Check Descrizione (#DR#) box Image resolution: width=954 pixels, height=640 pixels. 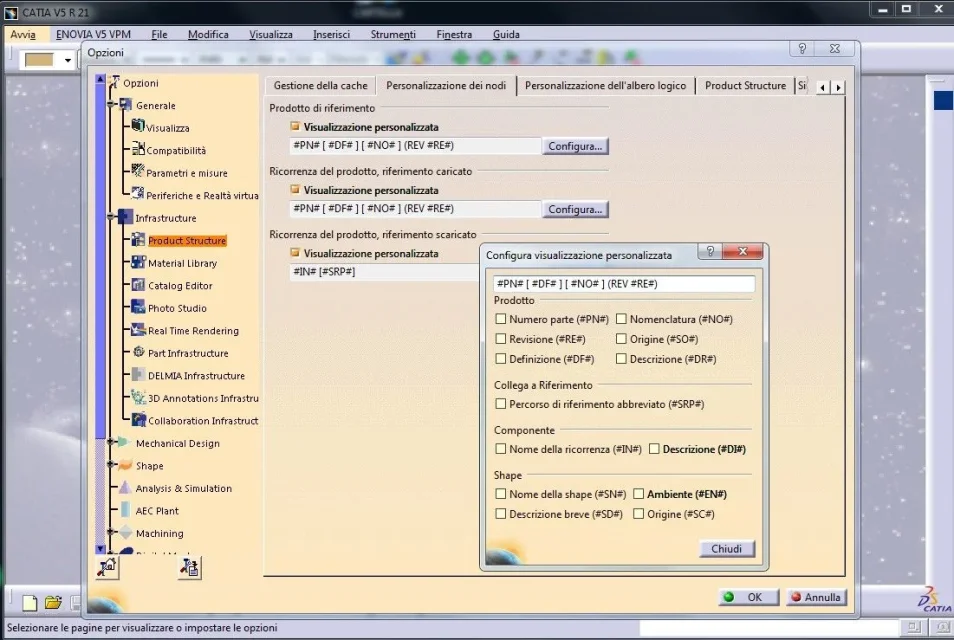621,359
